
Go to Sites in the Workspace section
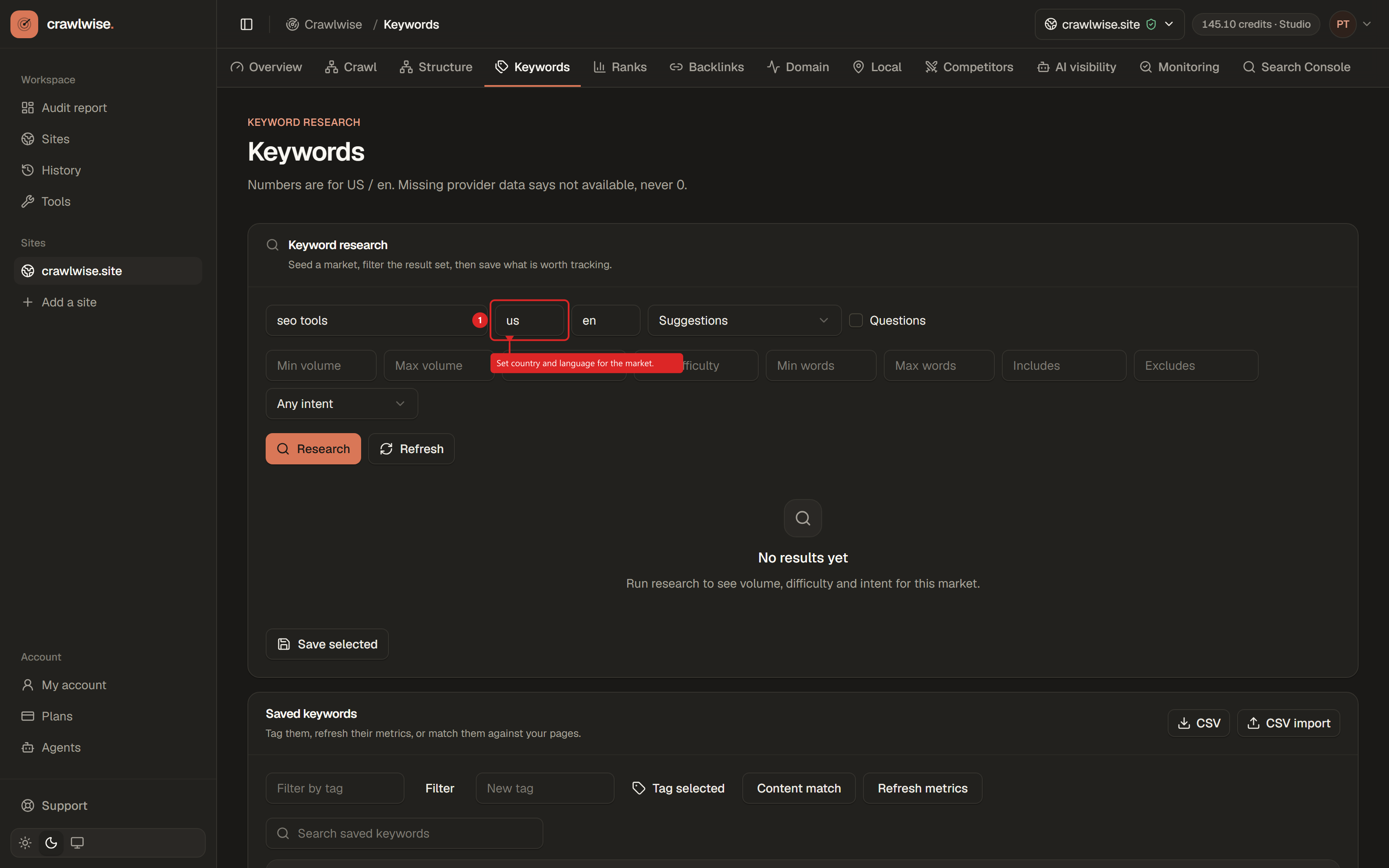pyautogui.click(x=108, y=139)
